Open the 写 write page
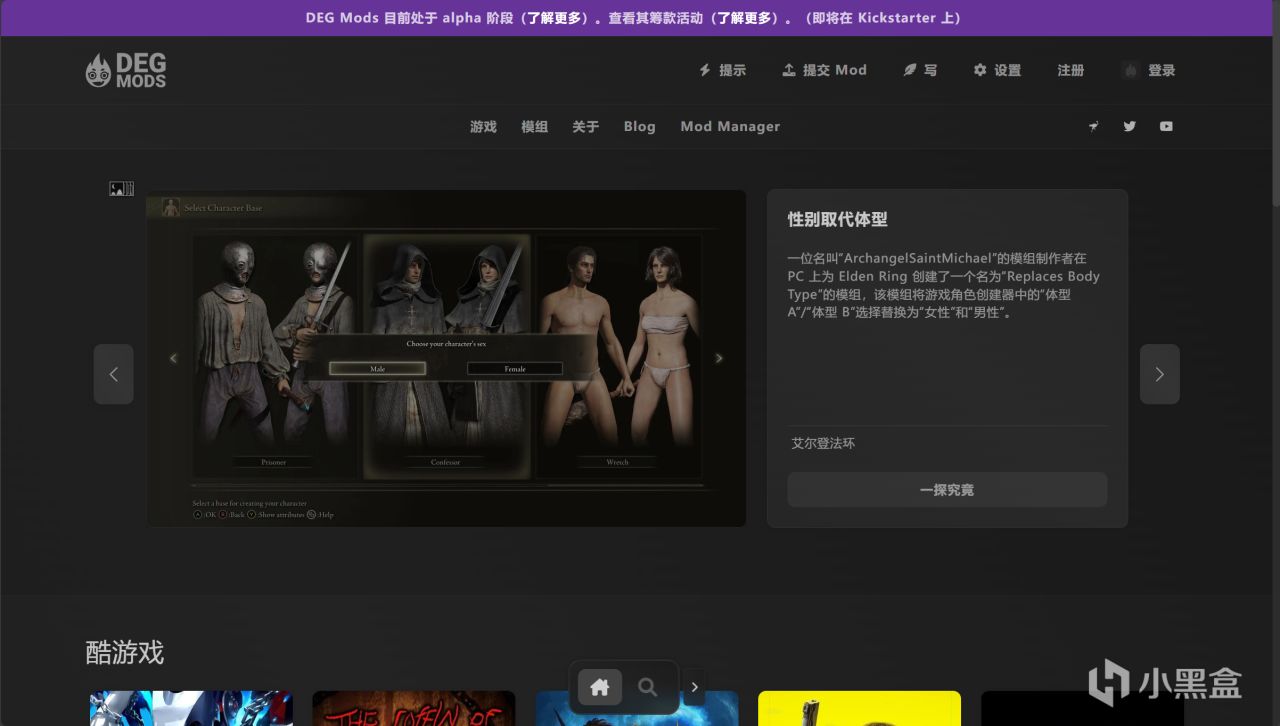 (920, 70)
